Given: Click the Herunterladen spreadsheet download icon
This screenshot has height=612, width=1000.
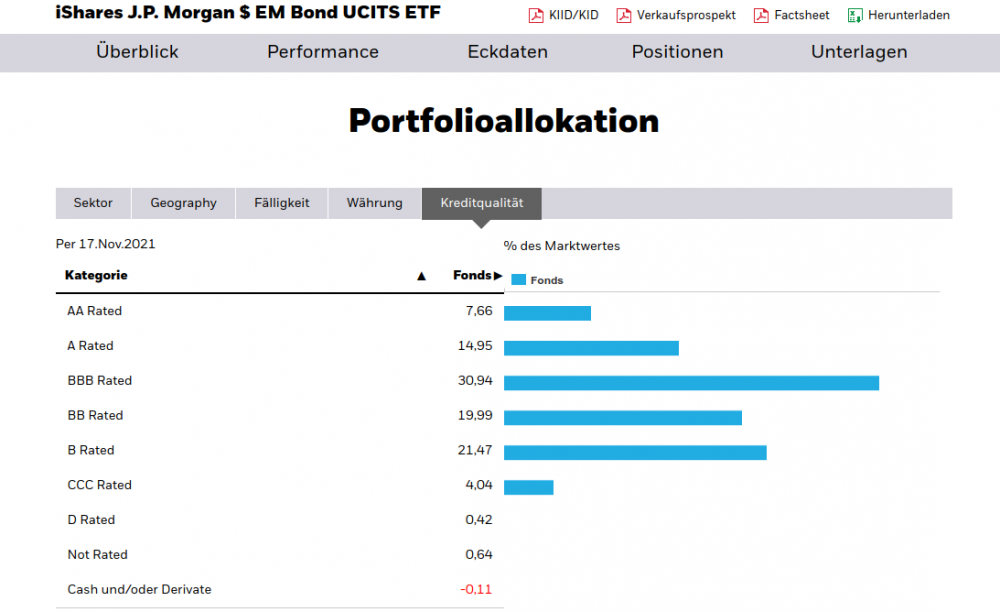Looking at the screenshot, I should (x=855, y=15).
